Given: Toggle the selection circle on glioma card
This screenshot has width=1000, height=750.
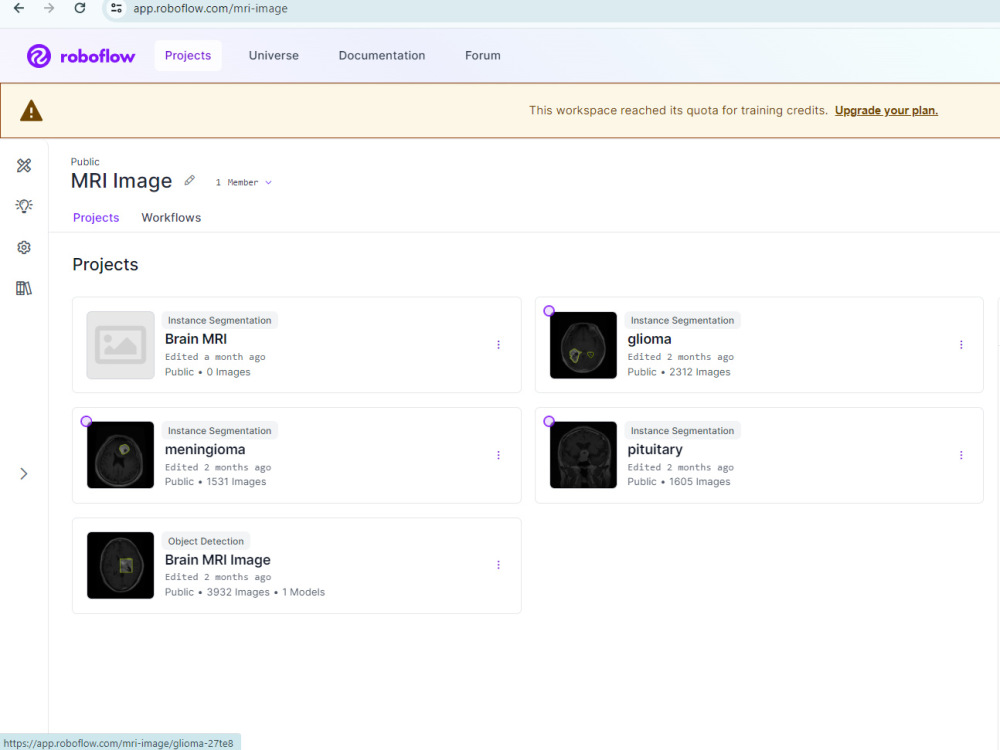Looking at the screenshot, I should (548, 311).
